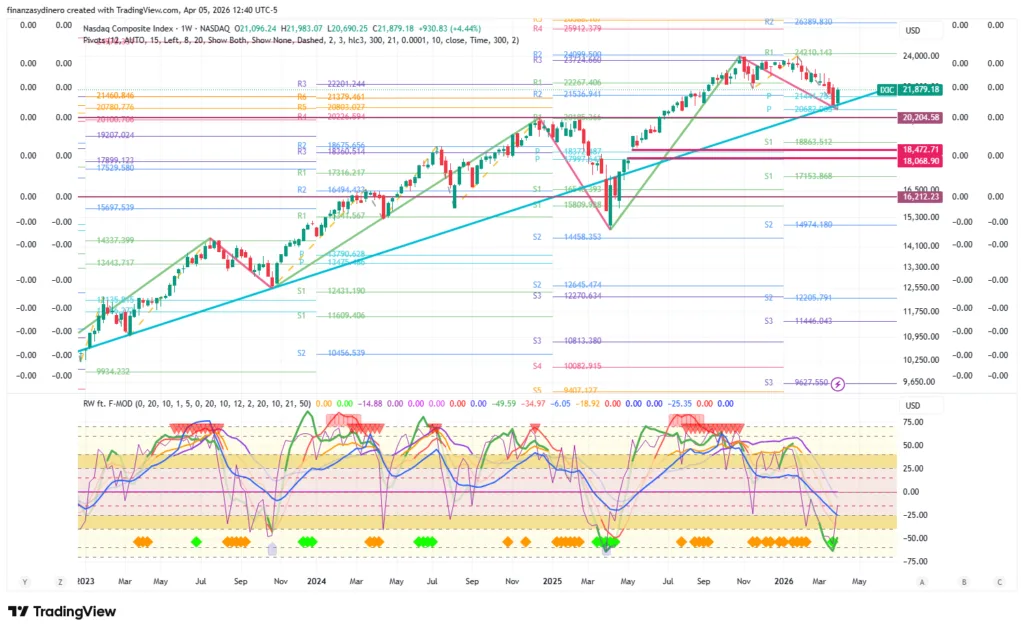Select the RW ft. F-MOD indicator legend
Screen dimensions: 1024x632
click(x=110, y=403)
